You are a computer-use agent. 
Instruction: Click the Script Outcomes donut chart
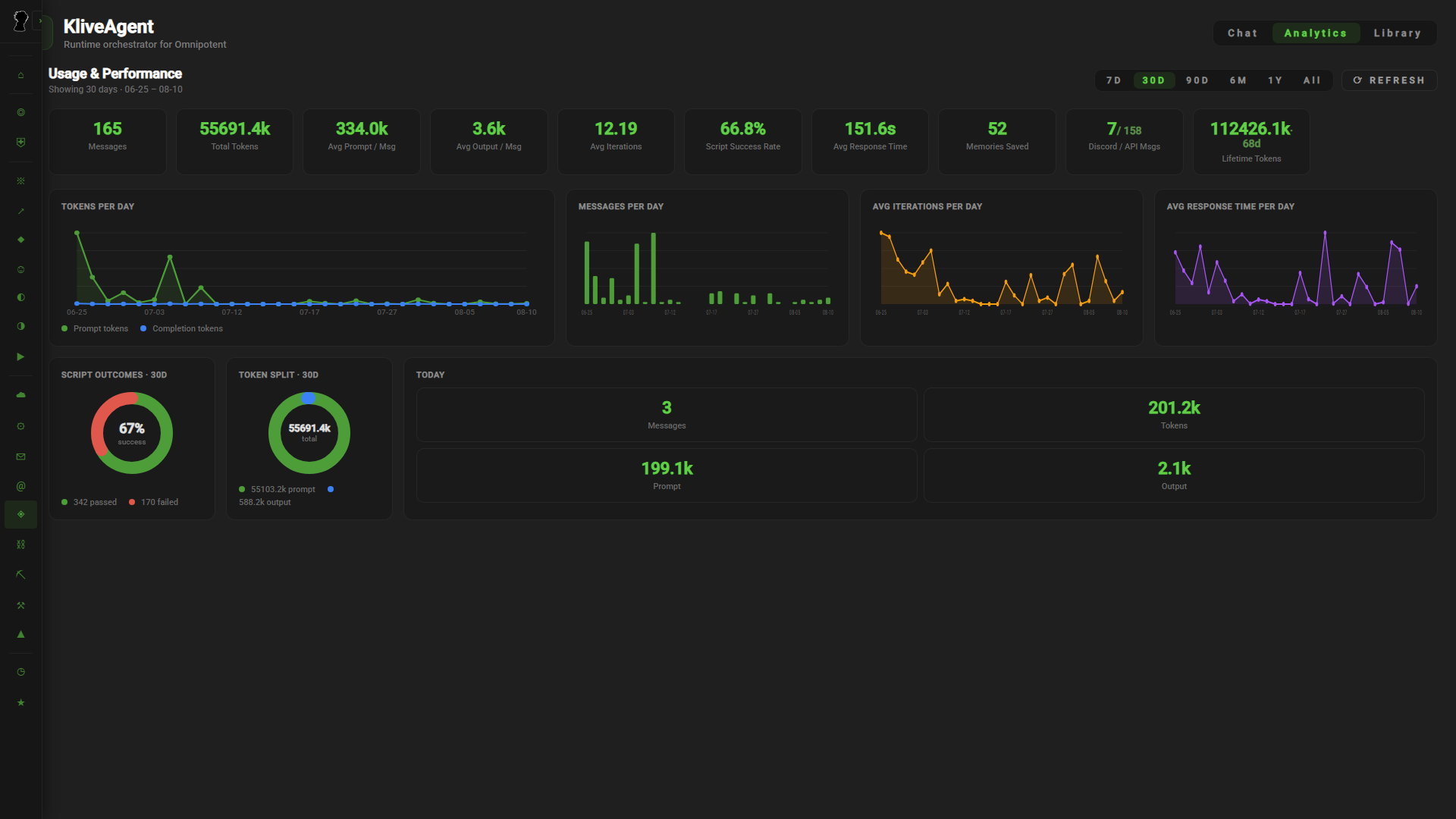[x=132, y=433]
